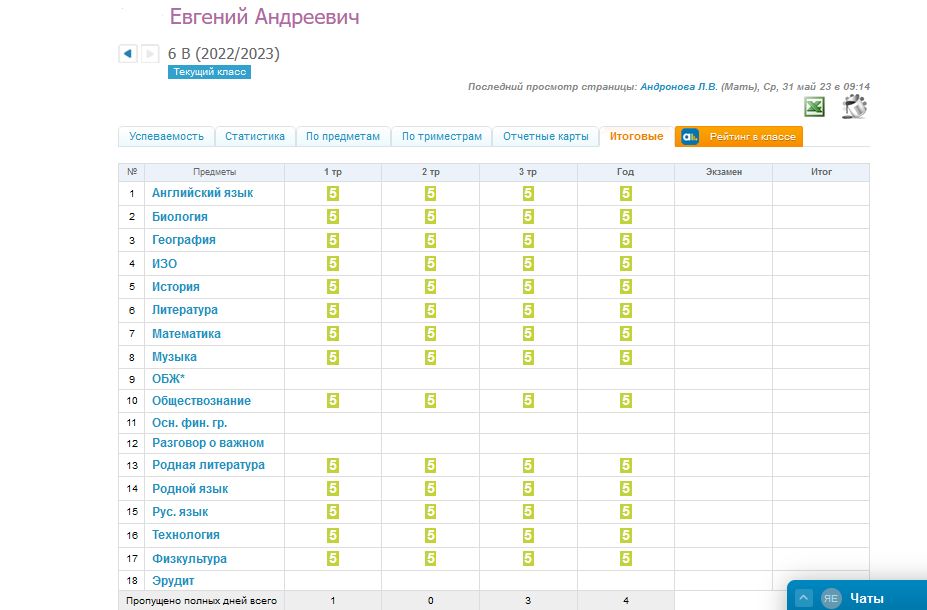The image size is (927, 610).
Task: Open the Отчетные карты tab
Action: (545, 137)
